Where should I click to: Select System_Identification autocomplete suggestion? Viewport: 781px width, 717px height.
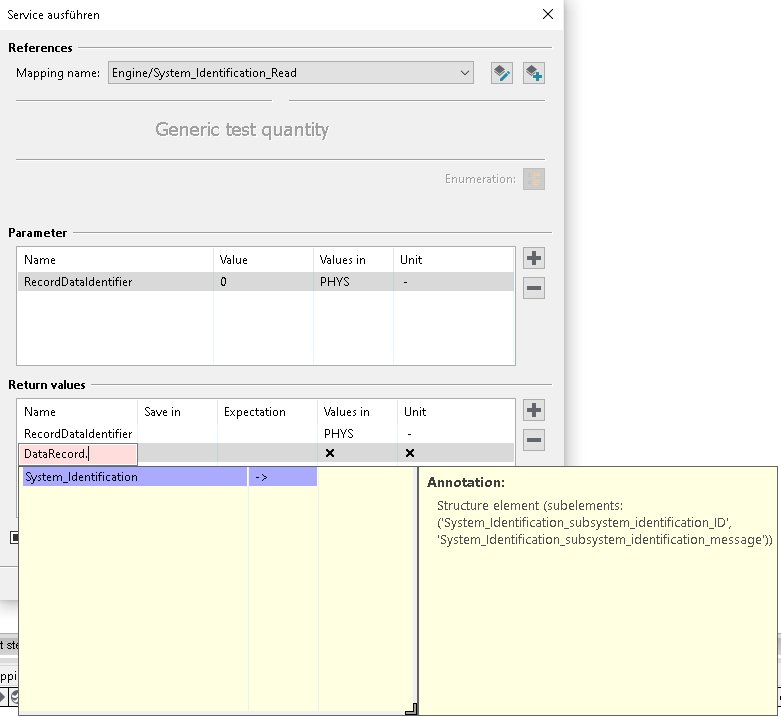pyautogui.click(x=135, y=477)
